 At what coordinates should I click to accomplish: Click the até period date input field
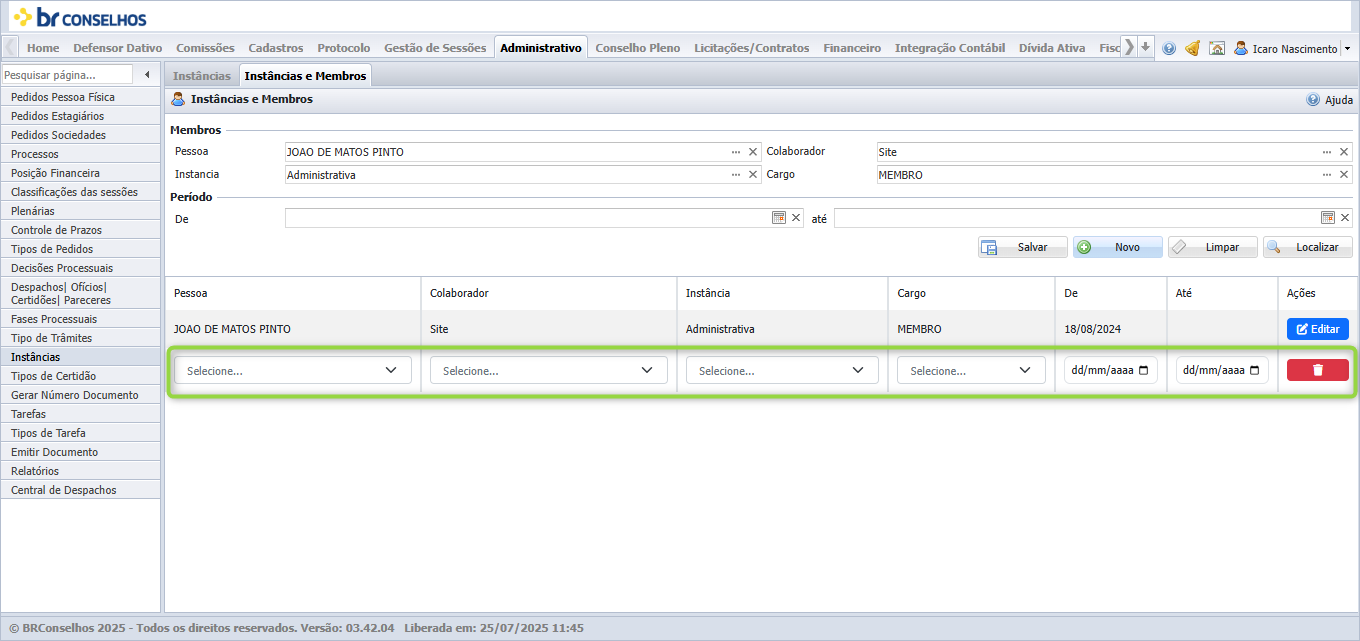[x=1076, y=218]
